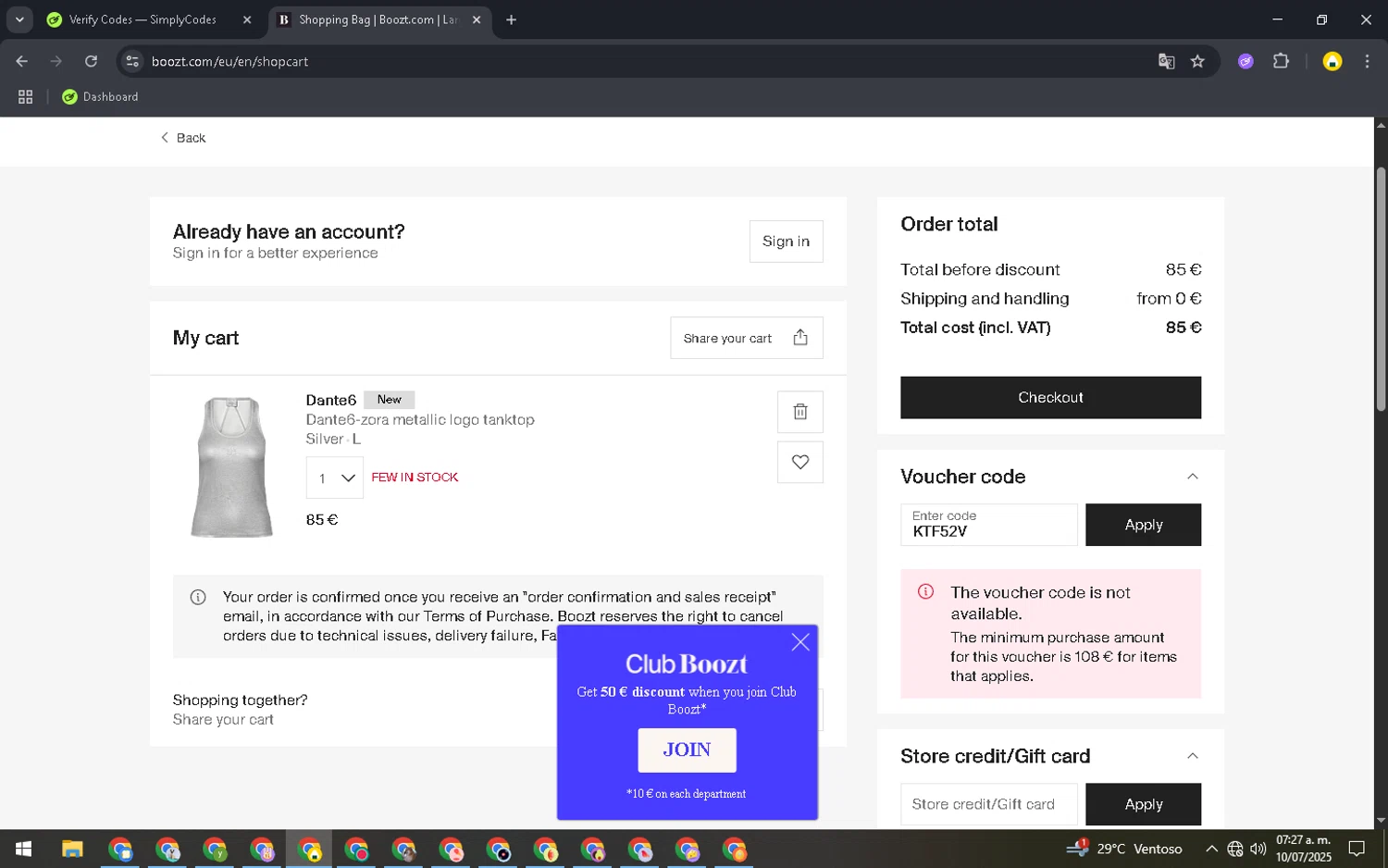
Task: Click the 'Total before discount' label
Action: pos(980,270)
